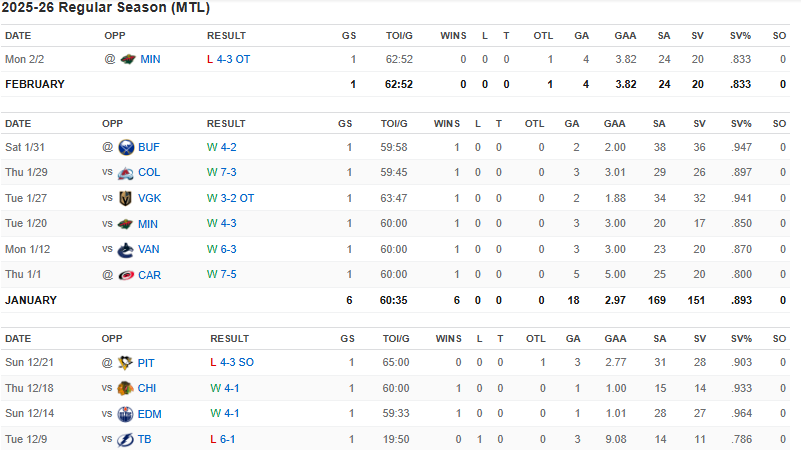Viewport: 801px width, 450px height.
Task: Open the VGK team link
Action: pyautogui.click(x=149, y=198)
